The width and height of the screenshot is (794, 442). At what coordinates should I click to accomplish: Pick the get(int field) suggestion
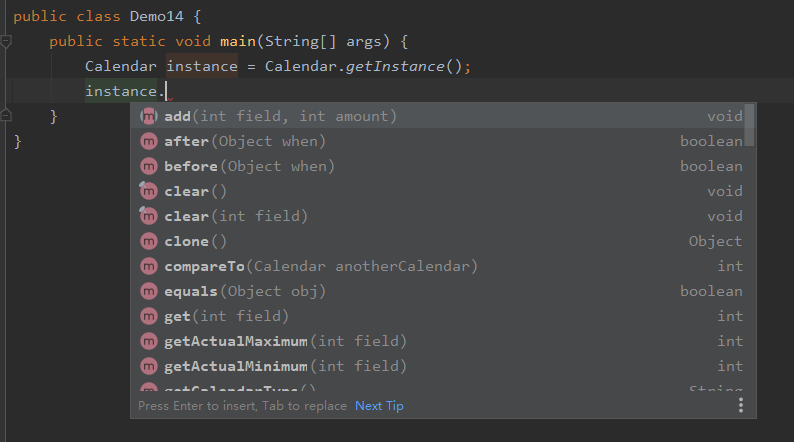[226, 316]
